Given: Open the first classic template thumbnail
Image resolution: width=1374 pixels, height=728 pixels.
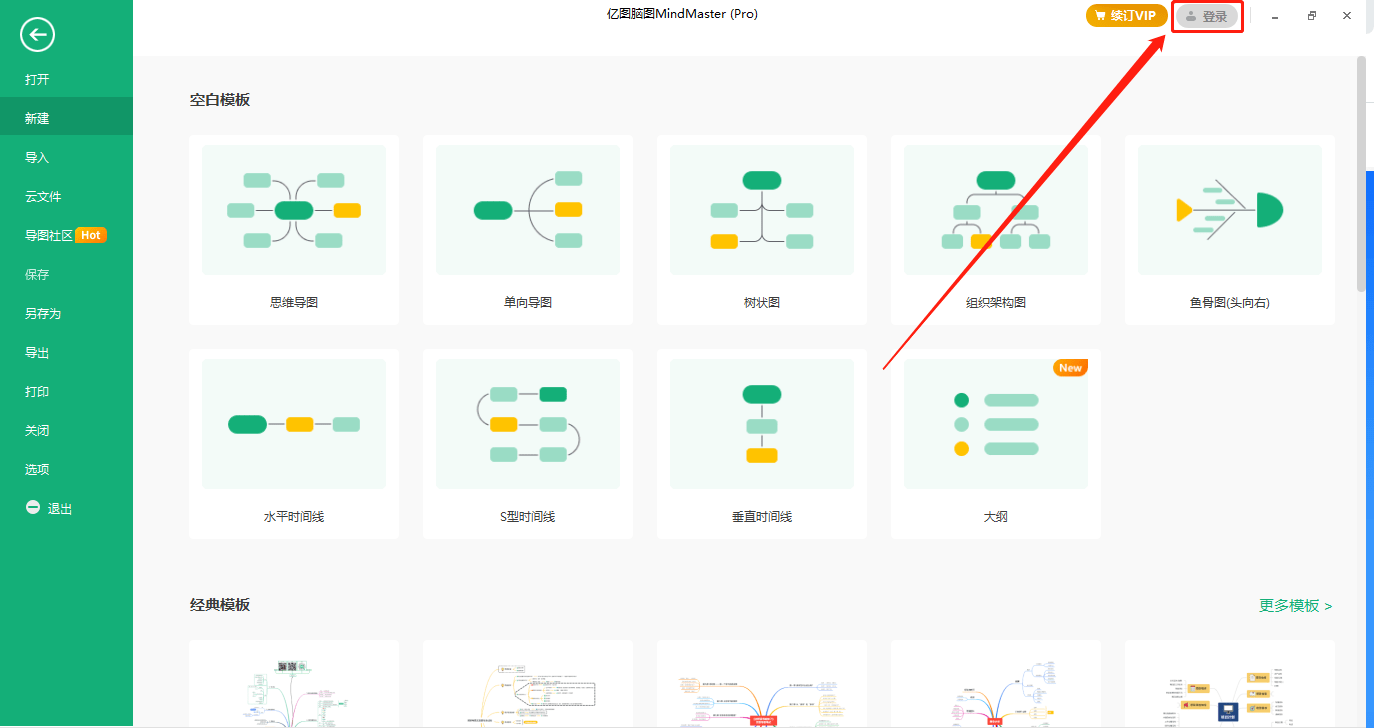Looking at the screenshot, I should click(x=294, y=685).
